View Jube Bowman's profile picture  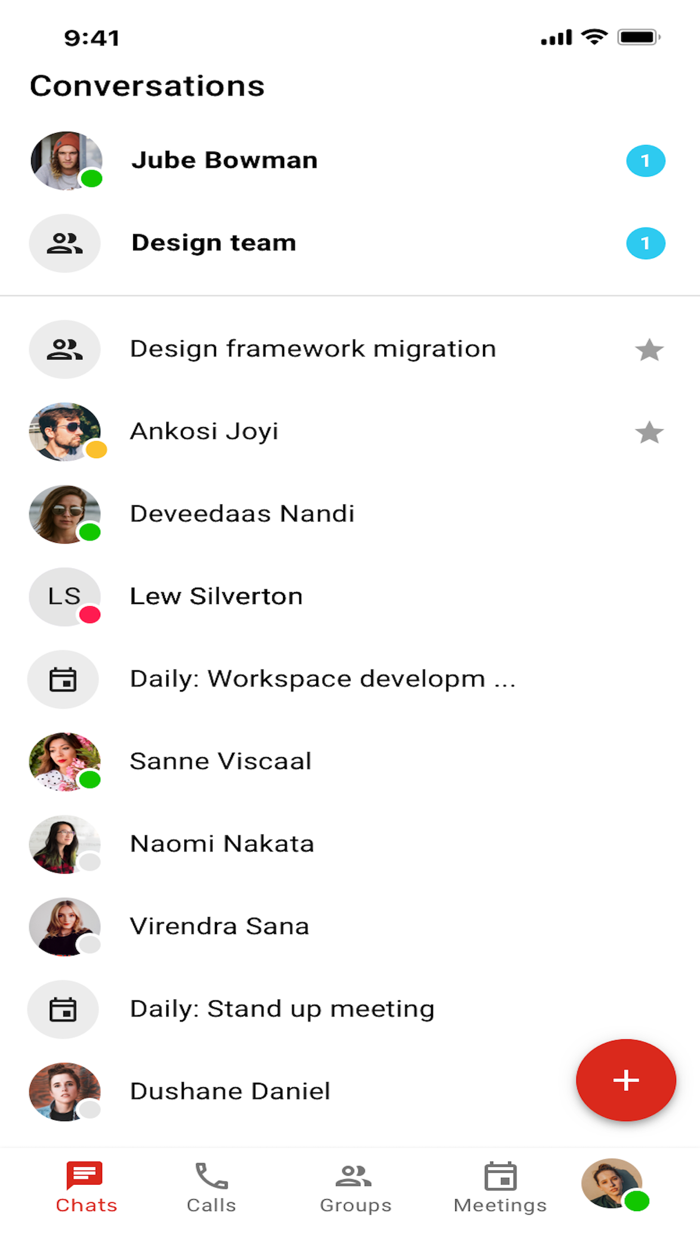(x=64, y=160)
